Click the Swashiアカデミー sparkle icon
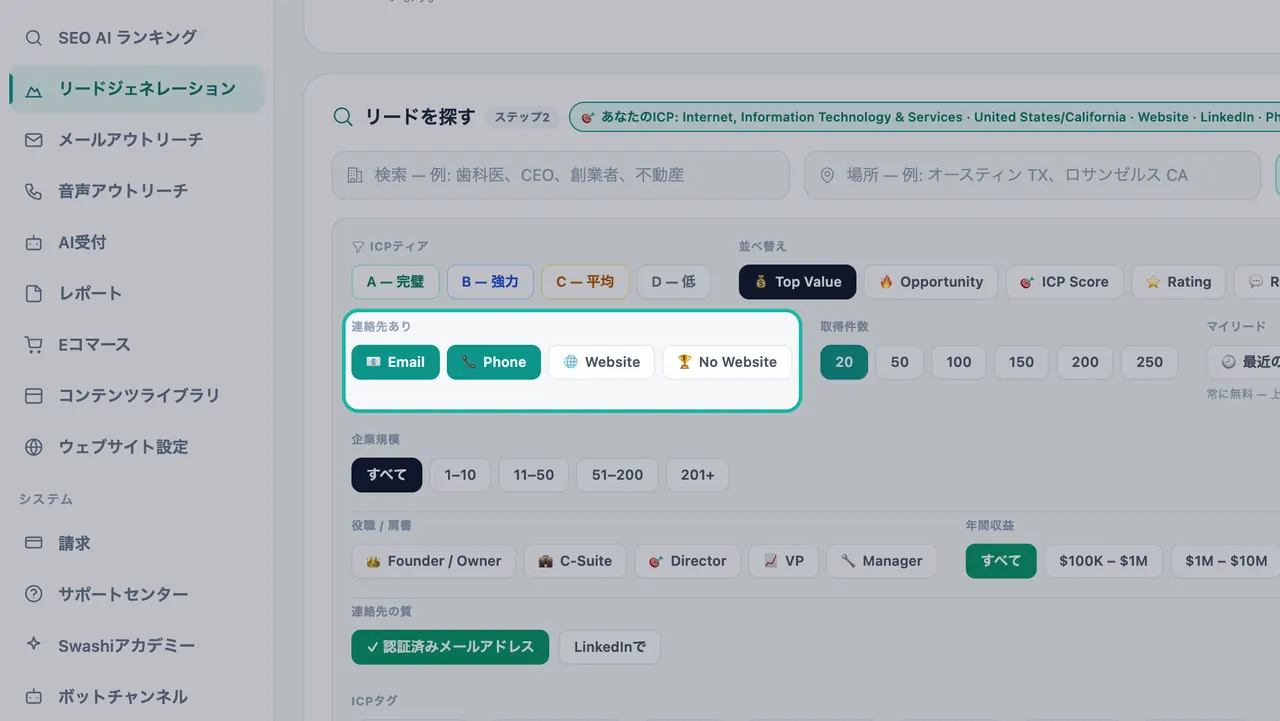This screenshot has height=721, width=1280. point(34,645)
